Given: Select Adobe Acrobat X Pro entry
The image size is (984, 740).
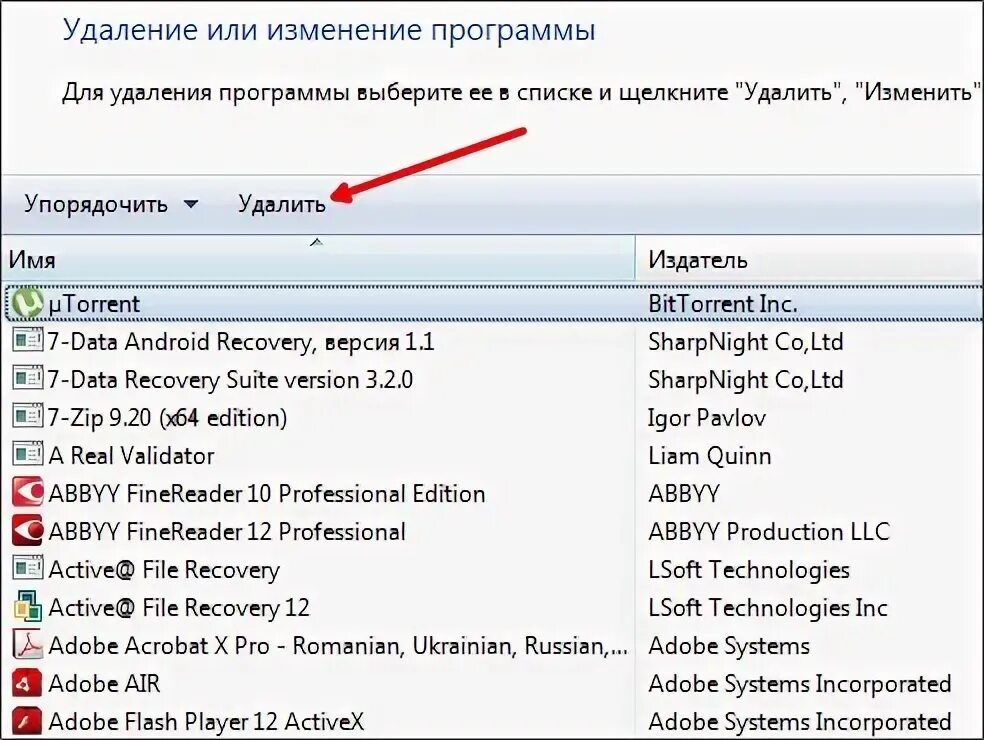Looking at the screenshot, I should point(338,646).
